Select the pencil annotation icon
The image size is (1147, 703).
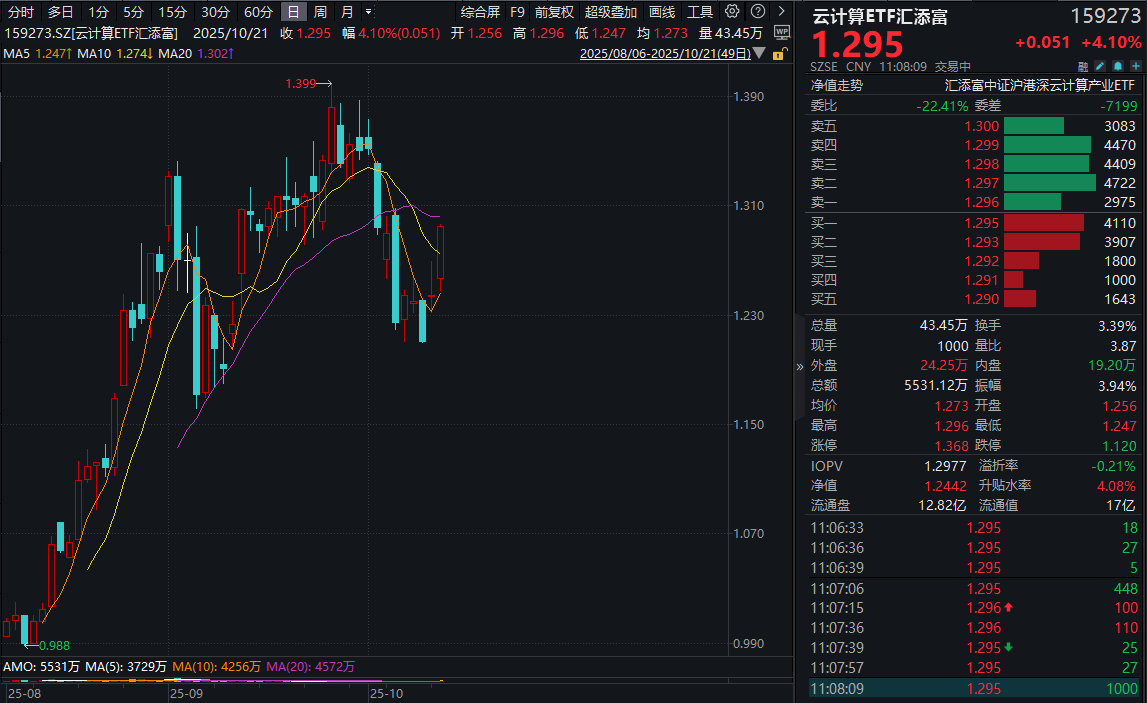(x=1099, y=66)
